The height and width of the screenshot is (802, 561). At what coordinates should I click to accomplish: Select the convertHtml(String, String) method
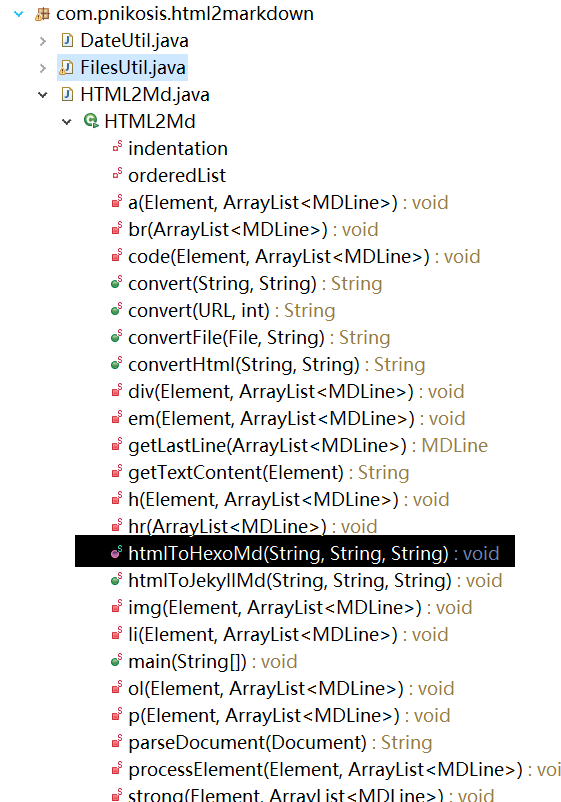[x=277, y=365]
